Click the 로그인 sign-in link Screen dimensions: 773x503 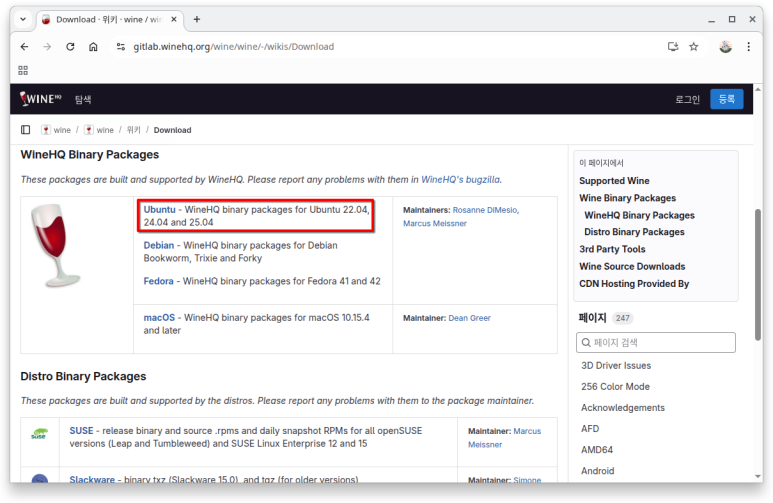pos(687,100)
